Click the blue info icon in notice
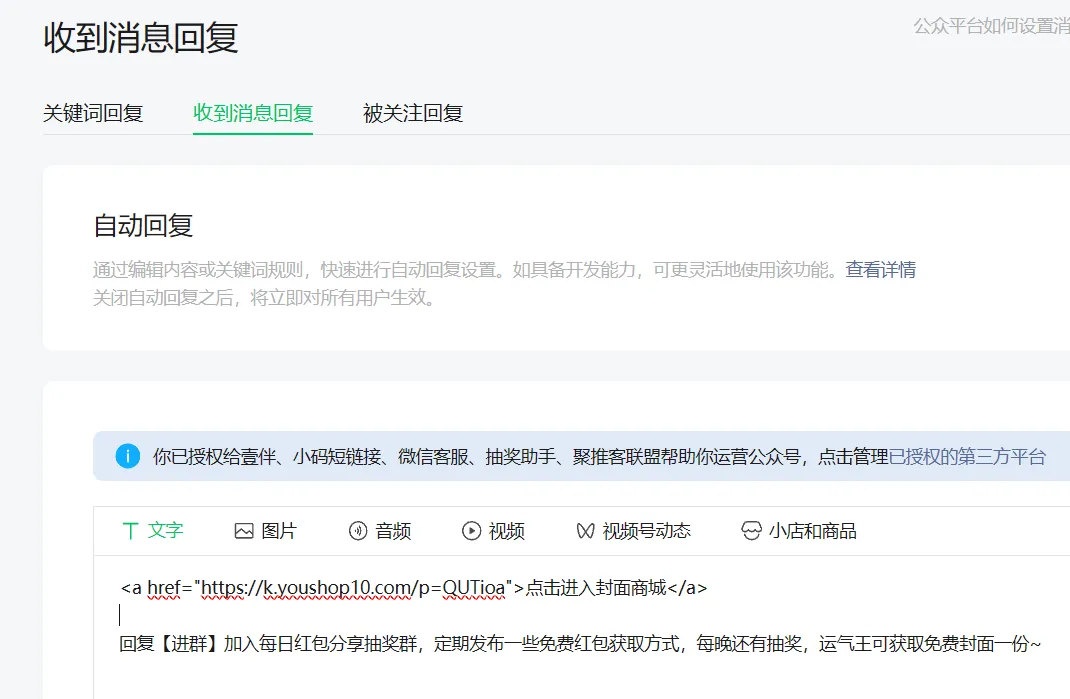 pos(128,456)
